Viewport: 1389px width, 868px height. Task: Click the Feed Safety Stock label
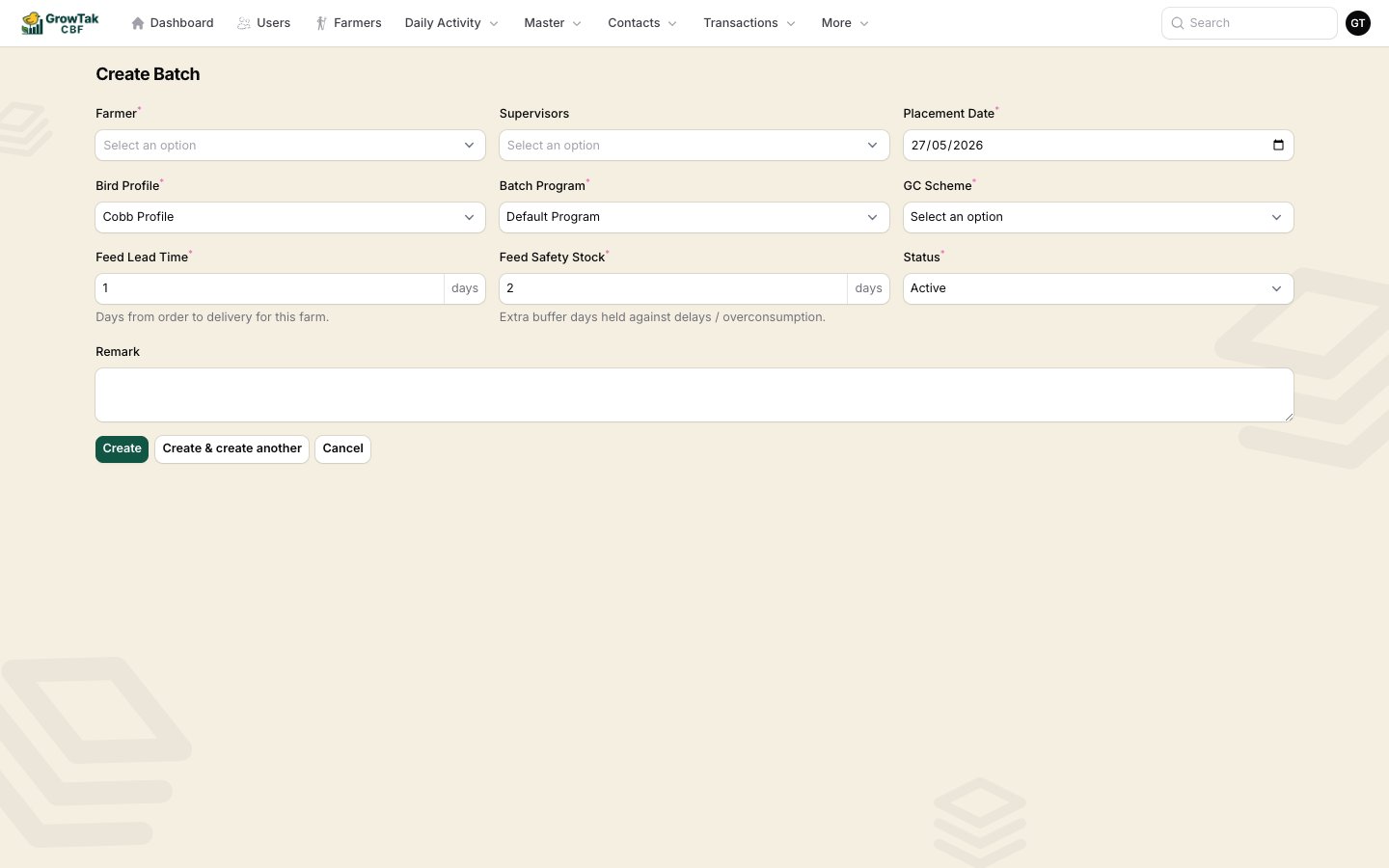tap(553, 258)
